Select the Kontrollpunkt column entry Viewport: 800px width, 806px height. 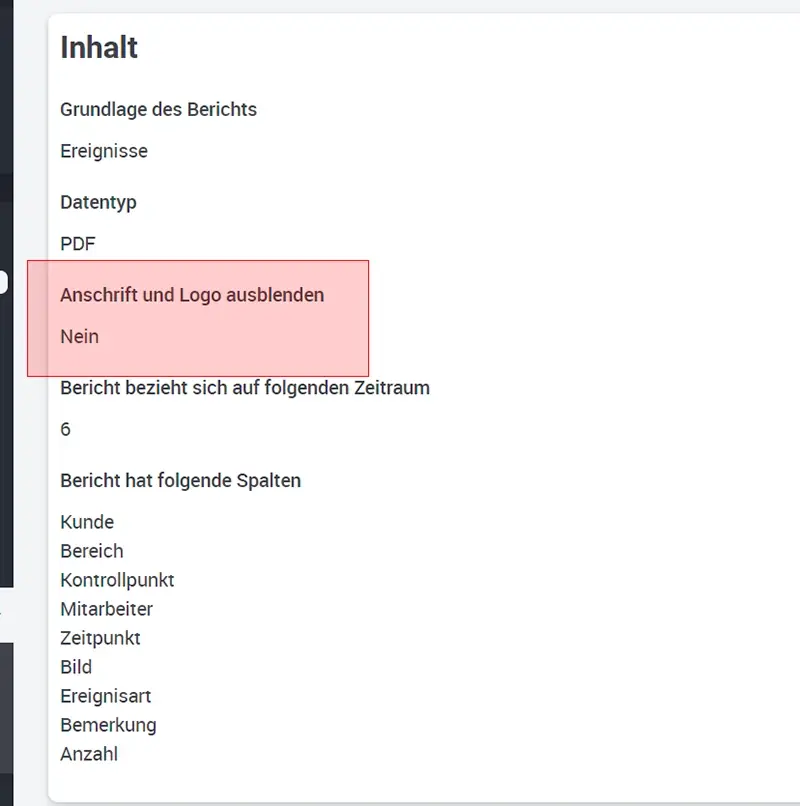click(117, 580)
